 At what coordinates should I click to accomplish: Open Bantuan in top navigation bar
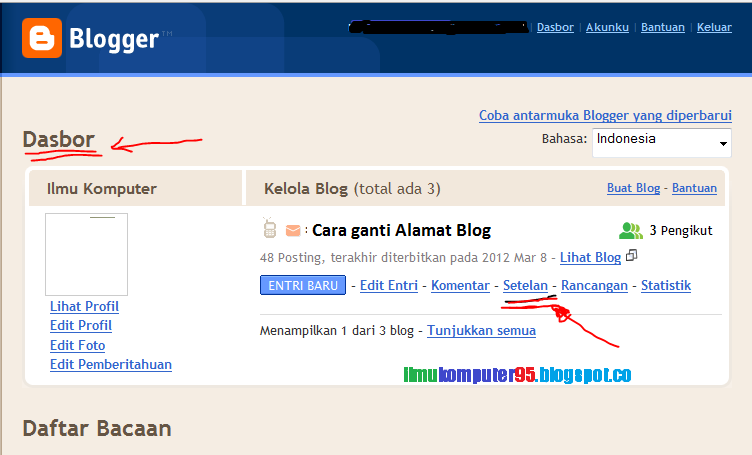coord(663,27)
